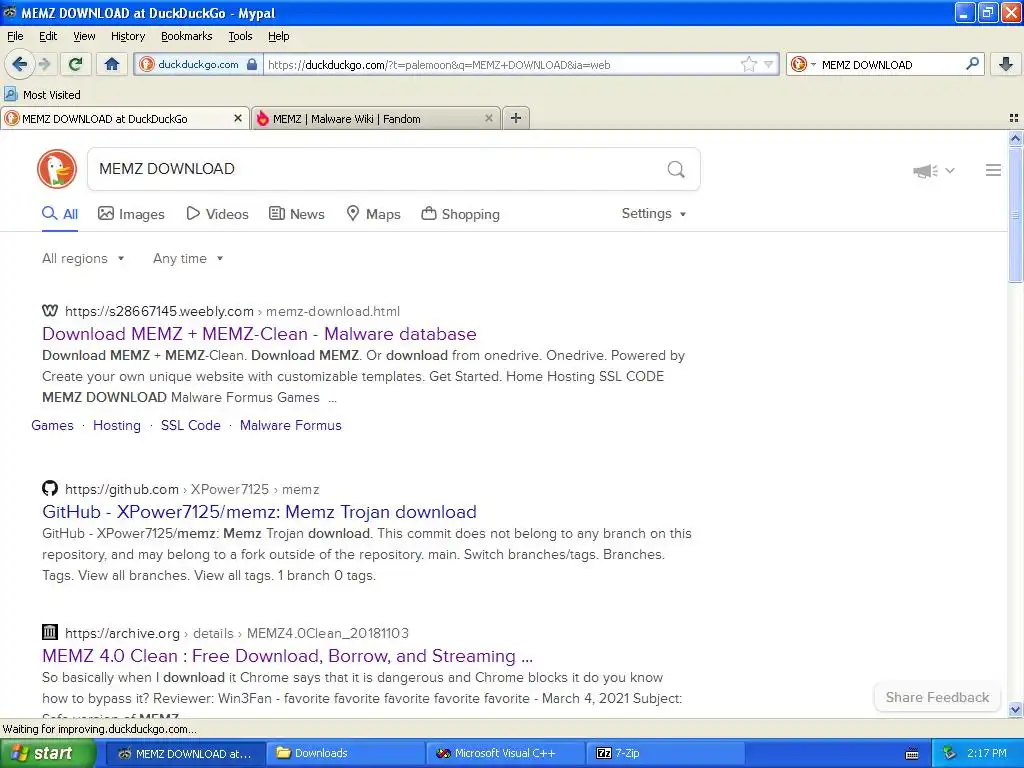Reload the current page

click(75, 64)
